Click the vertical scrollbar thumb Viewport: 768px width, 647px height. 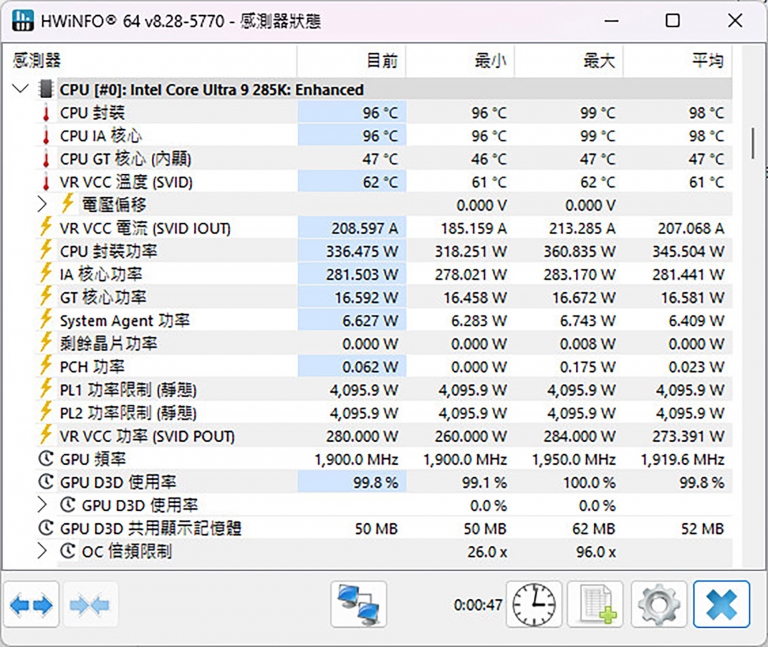[753, 142]
